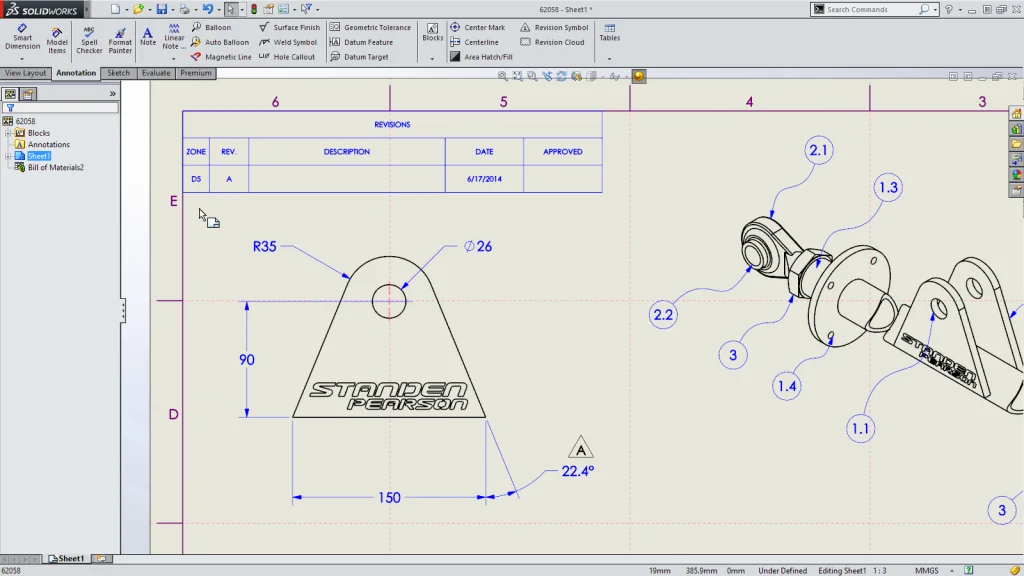1024x576 pixels.
Task: Switch to the Sketch tab
Action: tap(119, 72)
